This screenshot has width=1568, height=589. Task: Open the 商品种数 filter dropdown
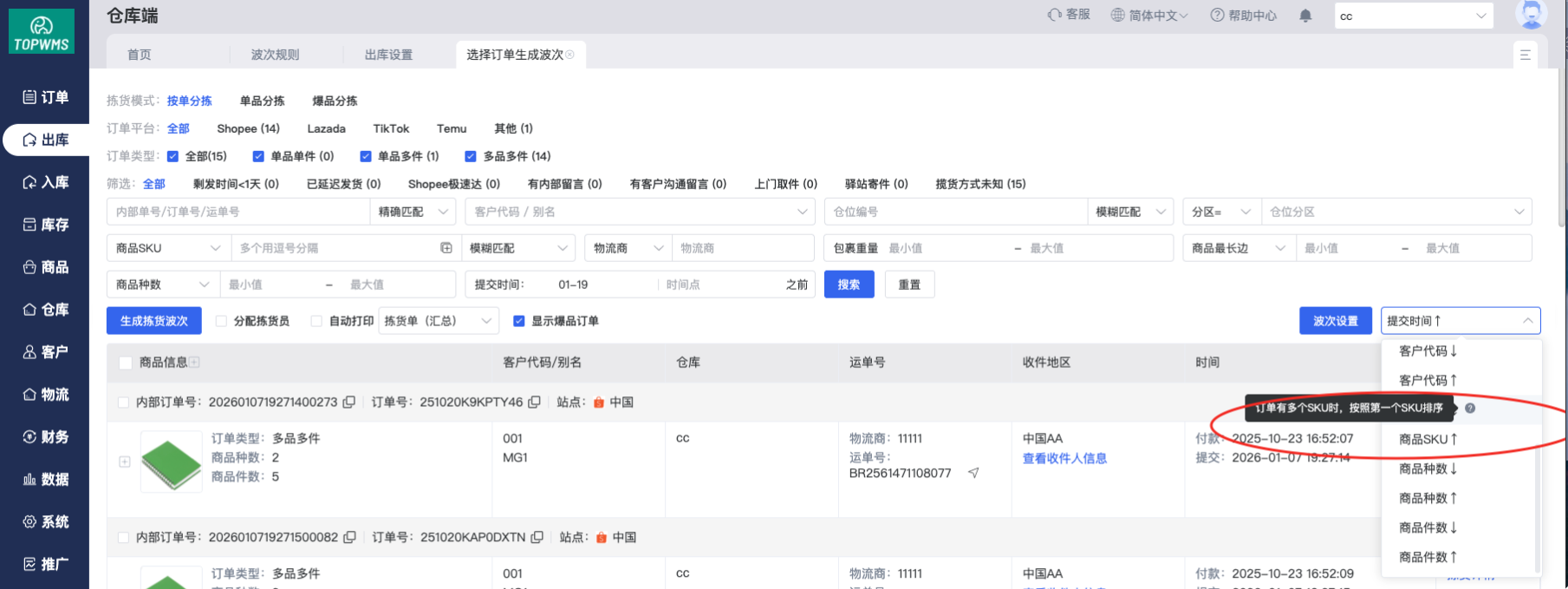point(163,285)
